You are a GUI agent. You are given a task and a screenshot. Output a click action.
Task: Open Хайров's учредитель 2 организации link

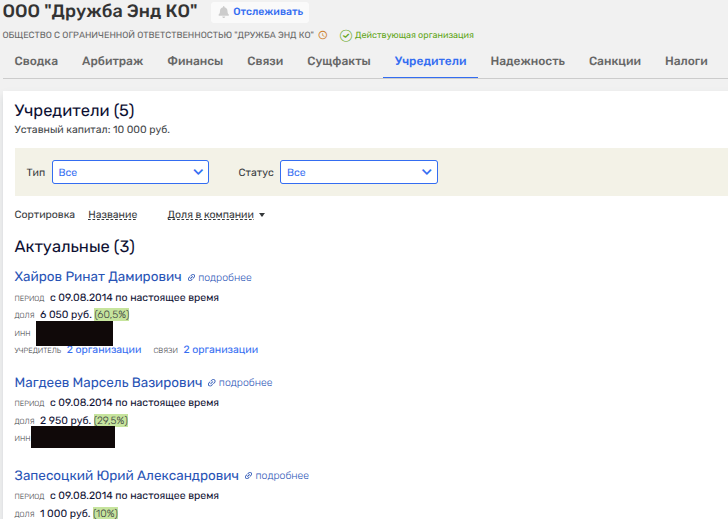pyautogui.click(x=104, y=350)
